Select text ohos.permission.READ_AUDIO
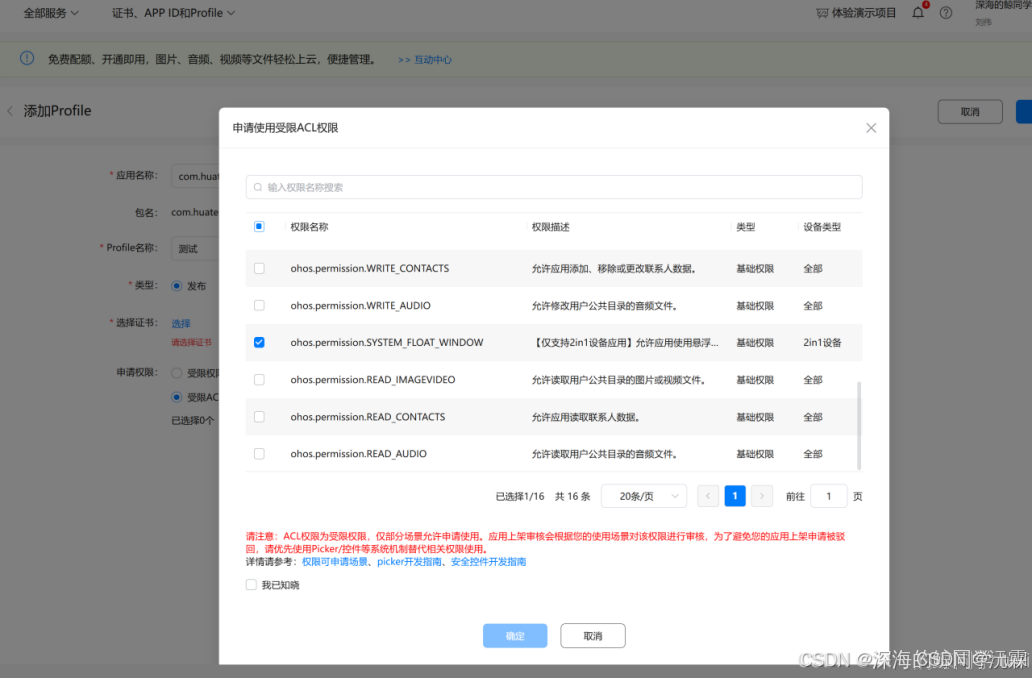 tap(359, 454)
